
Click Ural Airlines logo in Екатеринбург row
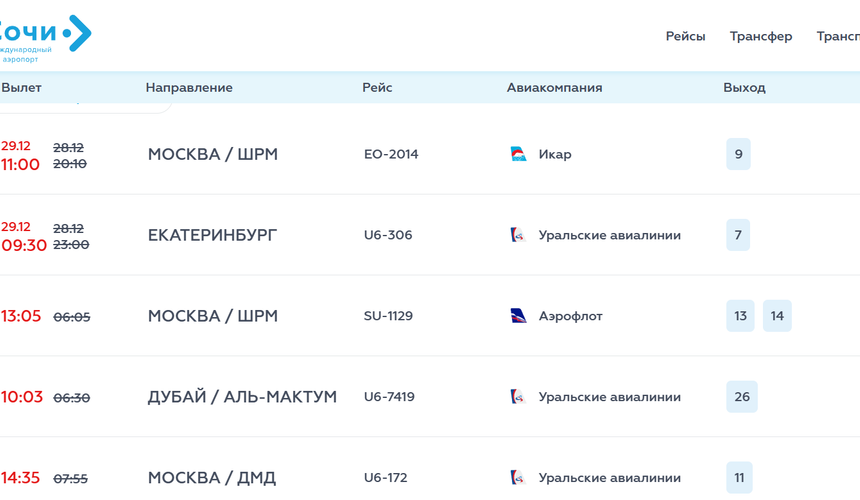pos(518,235)
